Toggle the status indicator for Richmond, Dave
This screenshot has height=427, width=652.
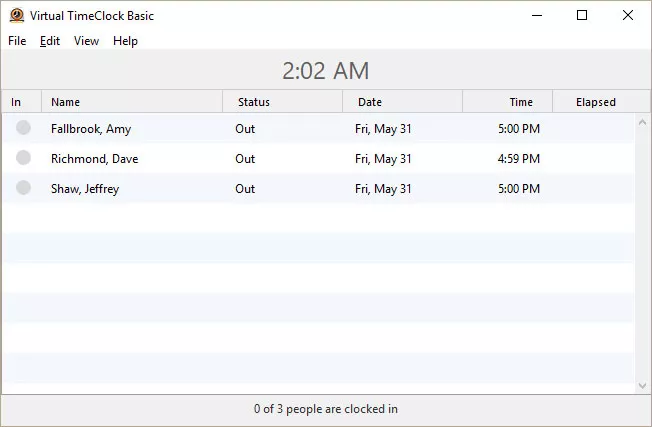(23, 158)
